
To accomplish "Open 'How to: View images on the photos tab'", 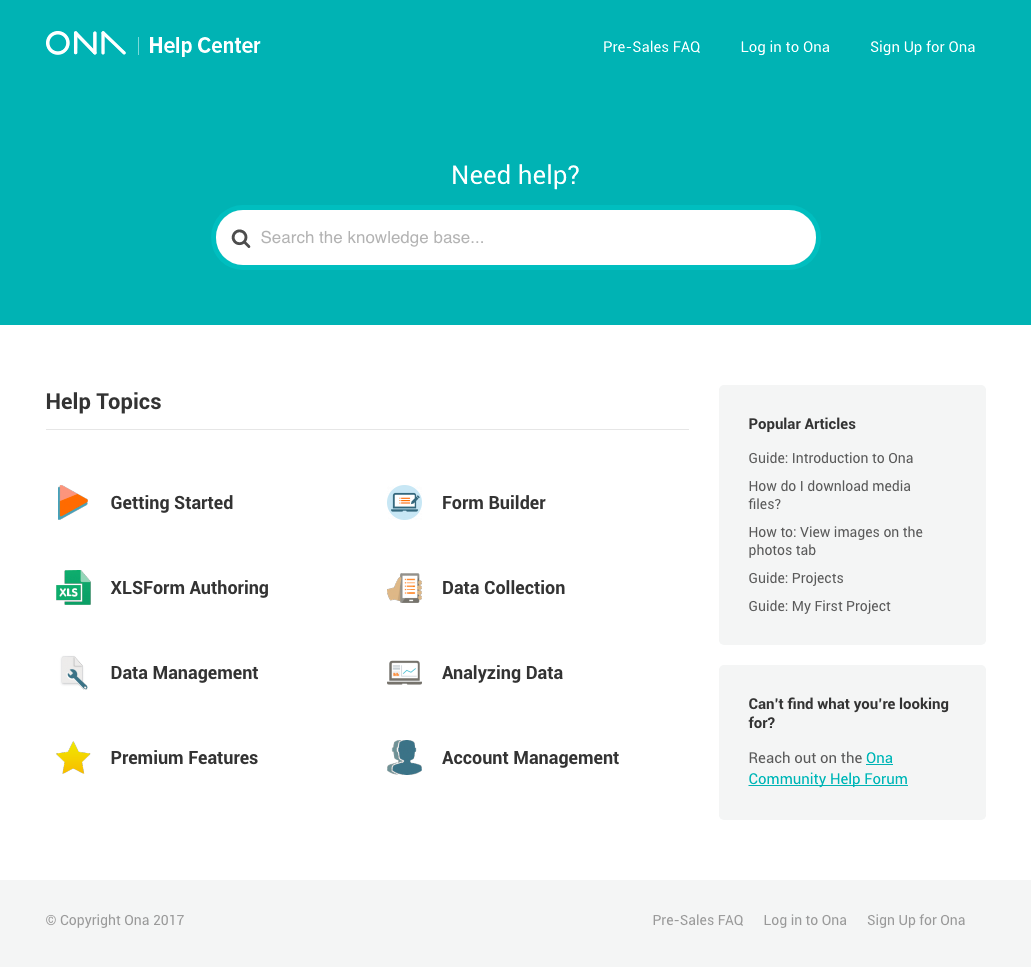I will click(x=835, y=541).
